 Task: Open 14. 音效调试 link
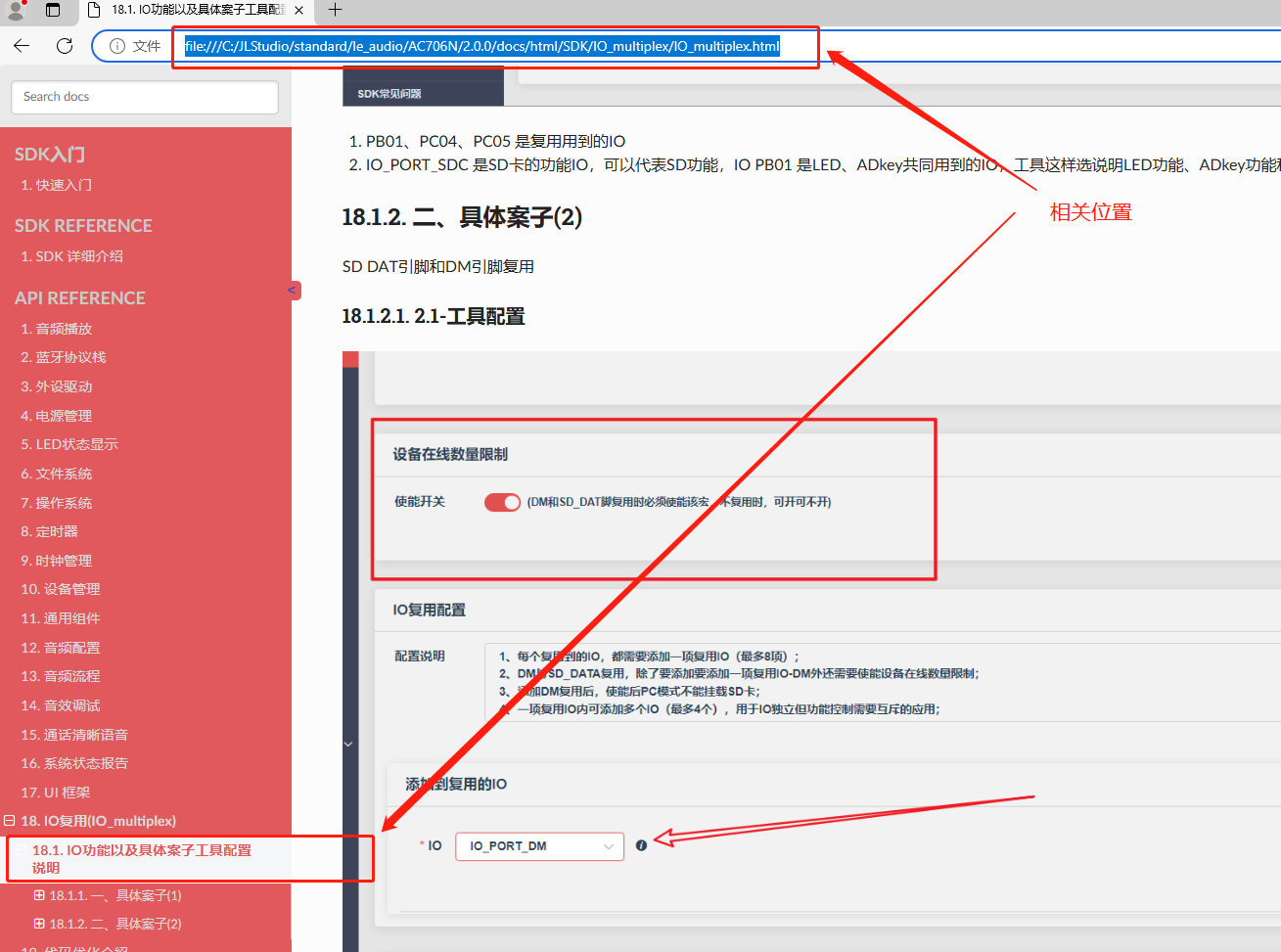click(x=61, y=705)
